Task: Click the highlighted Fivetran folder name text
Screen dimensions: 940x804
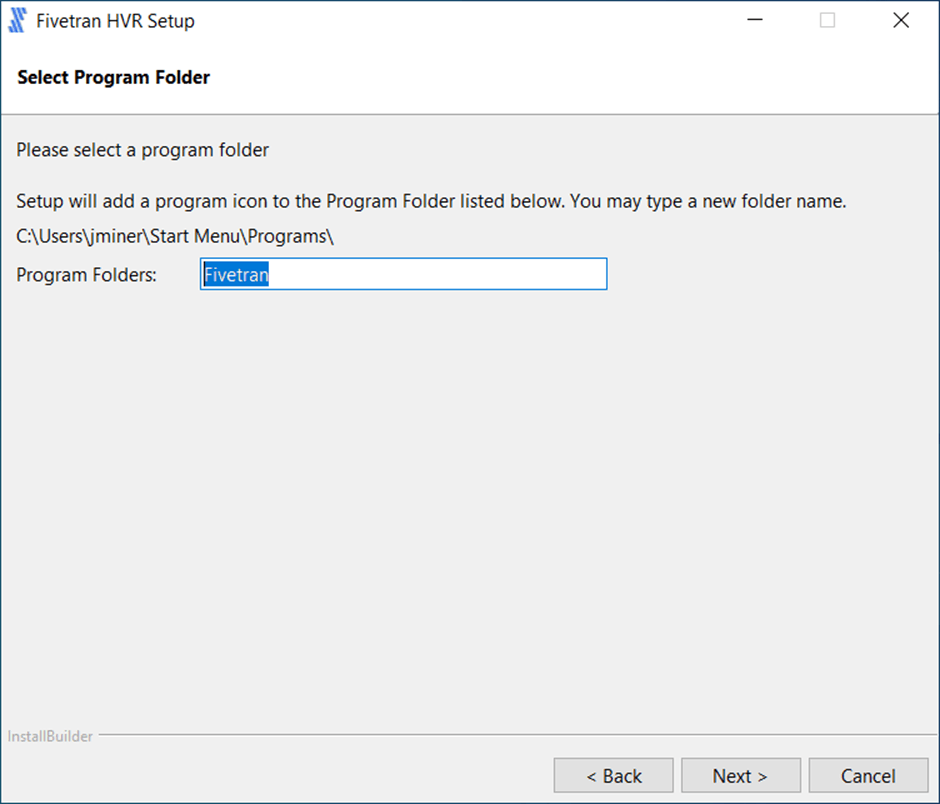Action: [236, 275]
